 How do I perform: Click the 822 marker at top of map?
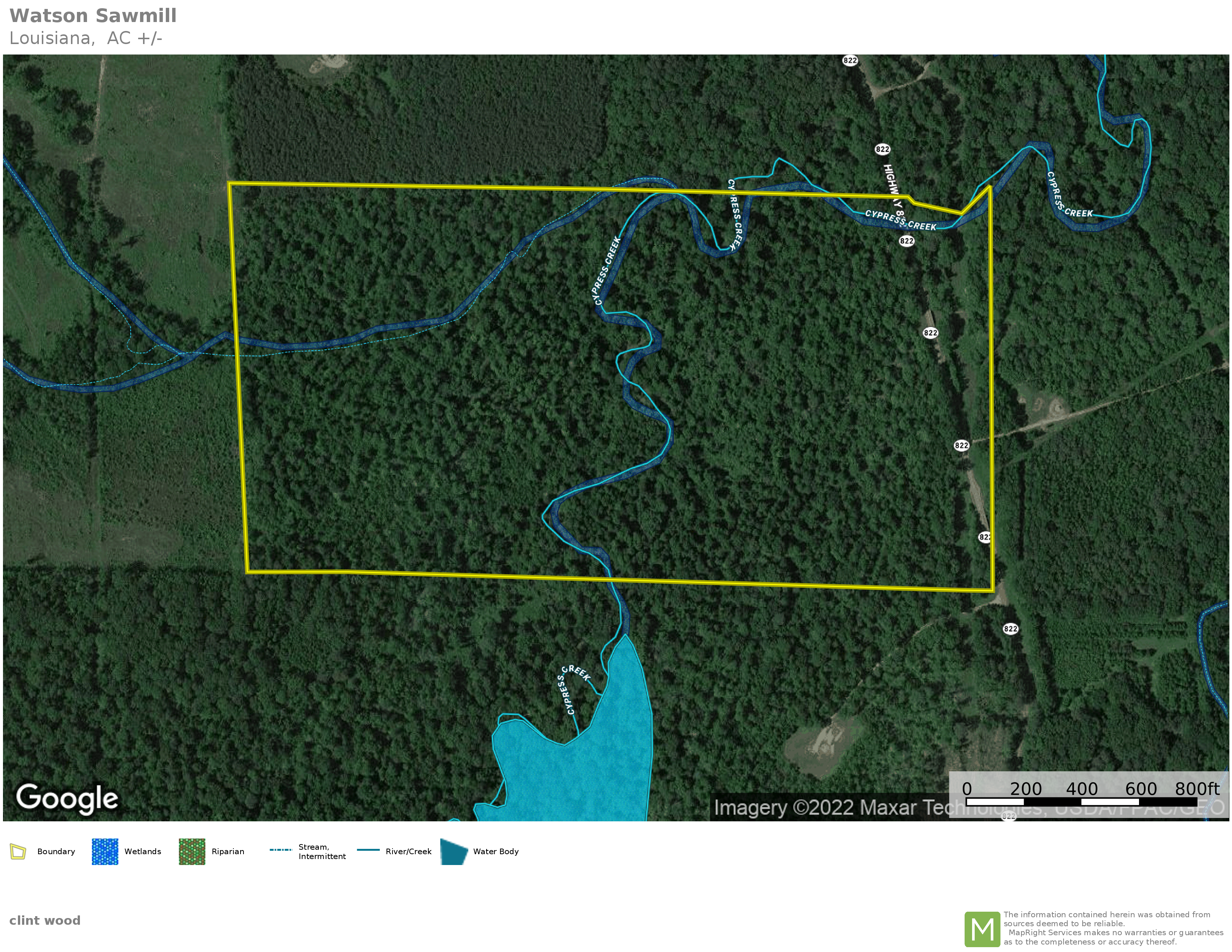[850, 60]
